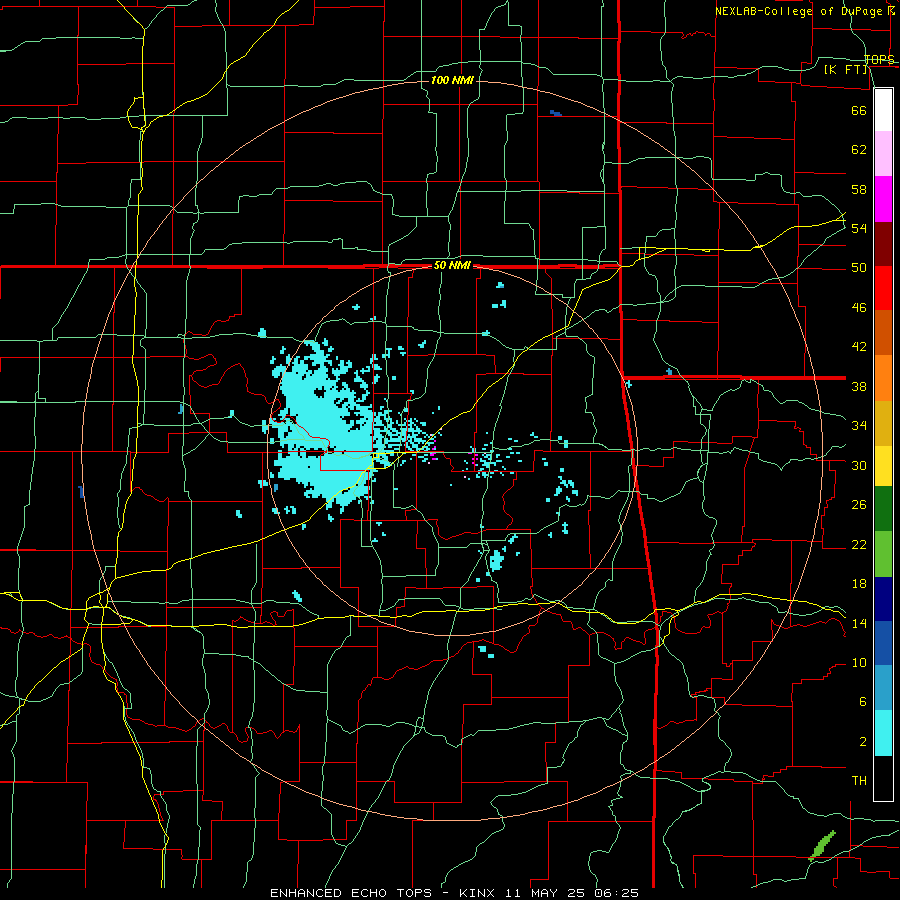Click the '38' legend value
Image resolution: width=900 pixels, height=900 pixels.
tap(859, 386)
